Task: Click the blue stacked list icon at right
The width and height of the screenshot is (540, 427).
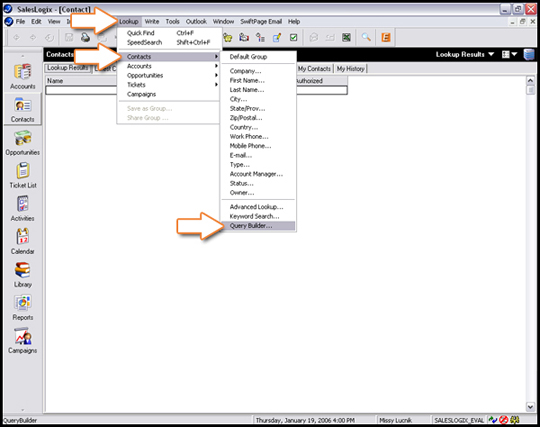Action: pyautogui.click(x=529, y=54)
